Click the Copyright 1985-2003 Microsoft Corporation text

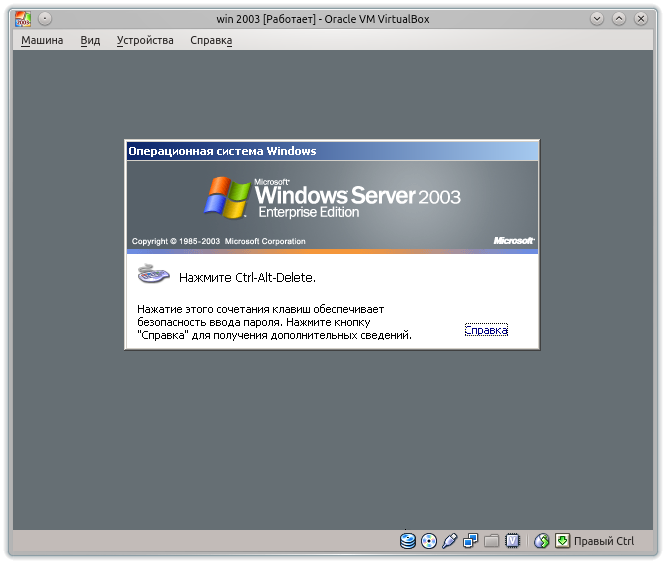click(x=218, y=241)
